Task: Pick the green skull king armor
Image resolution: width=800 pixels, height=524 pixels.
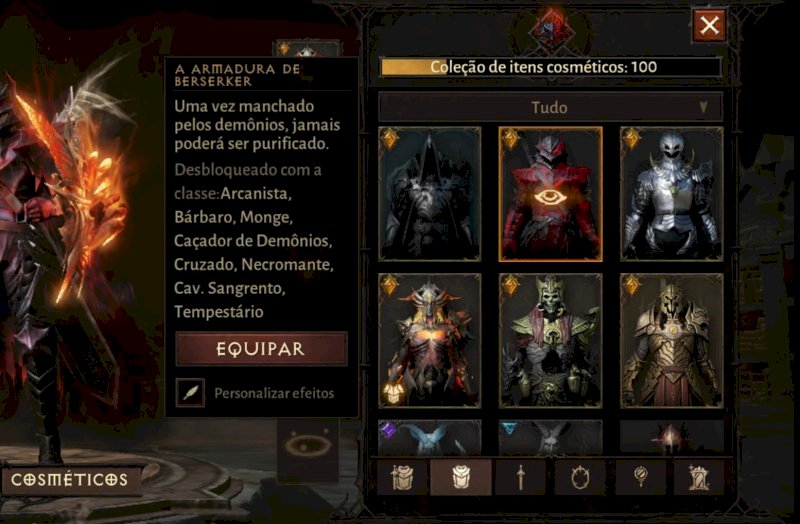Action: point(551,340)
